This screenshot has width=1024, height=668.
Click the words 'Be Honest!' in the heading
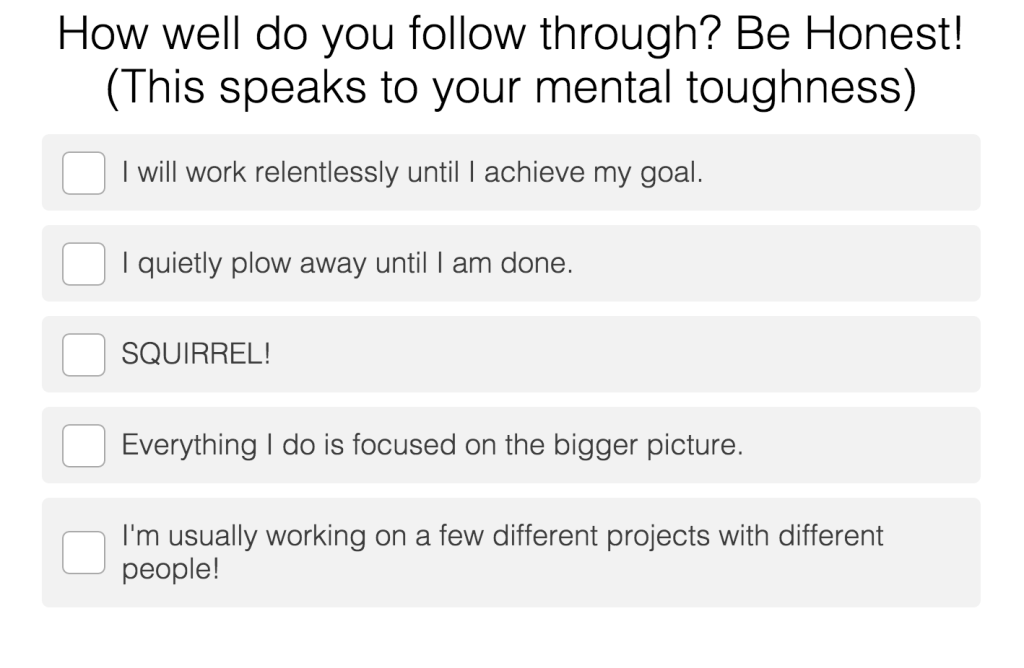click(x=849, y=33)
